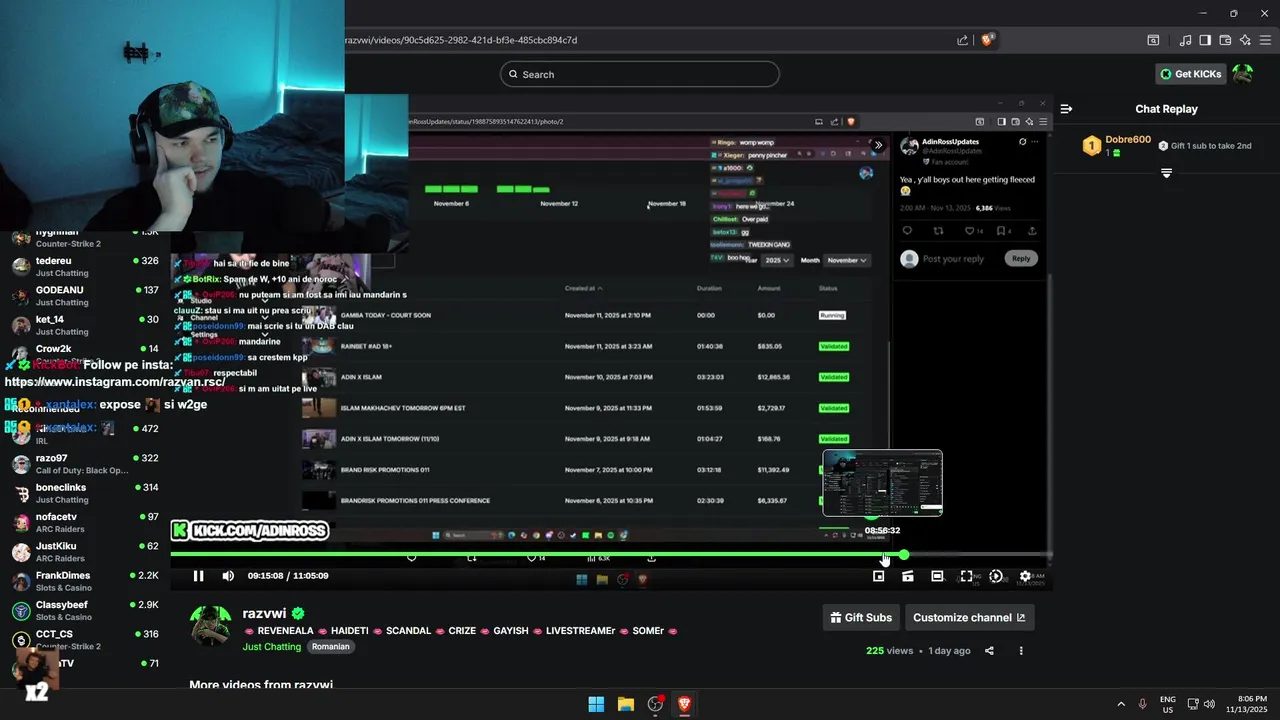The height and width of the screenshot is (720, 1280).
Task: Click the razvwi channel avatar
Action: pos(211,626)
